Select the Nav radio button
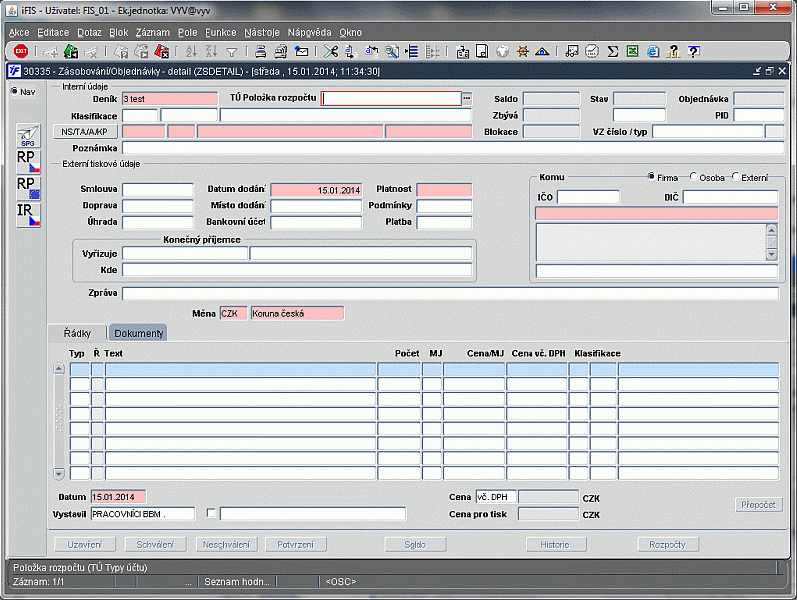The height and width of the screenshot is (600, 797). pos(14,91)
